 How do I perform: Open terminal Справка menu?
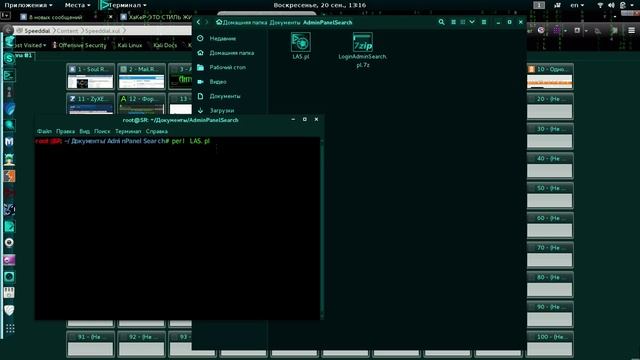click(157, 131)
